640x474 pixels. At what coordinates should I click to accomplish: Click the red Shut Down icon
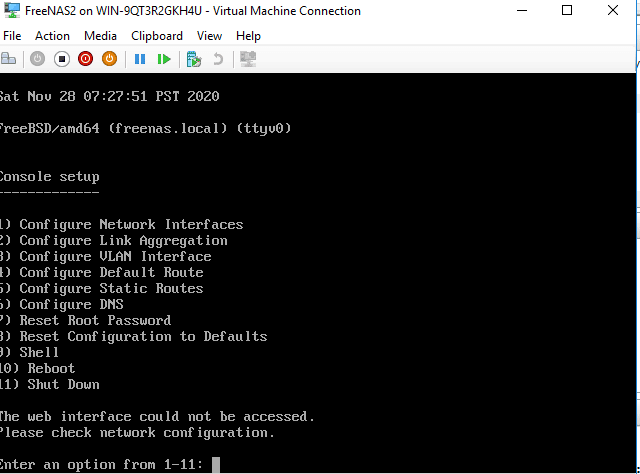85,59
